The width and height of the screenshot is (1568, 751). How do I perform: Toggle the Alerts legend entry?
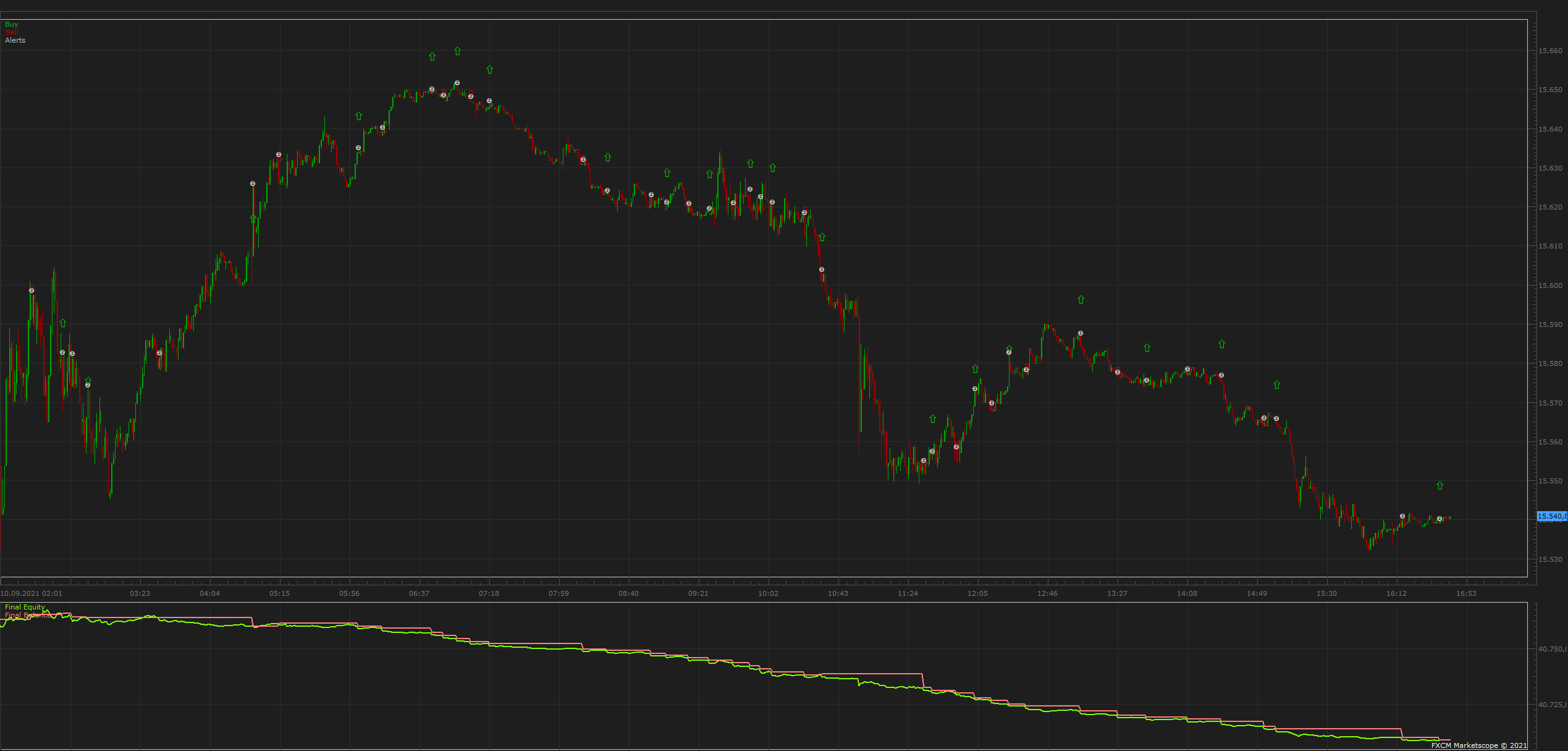[15, 40]
